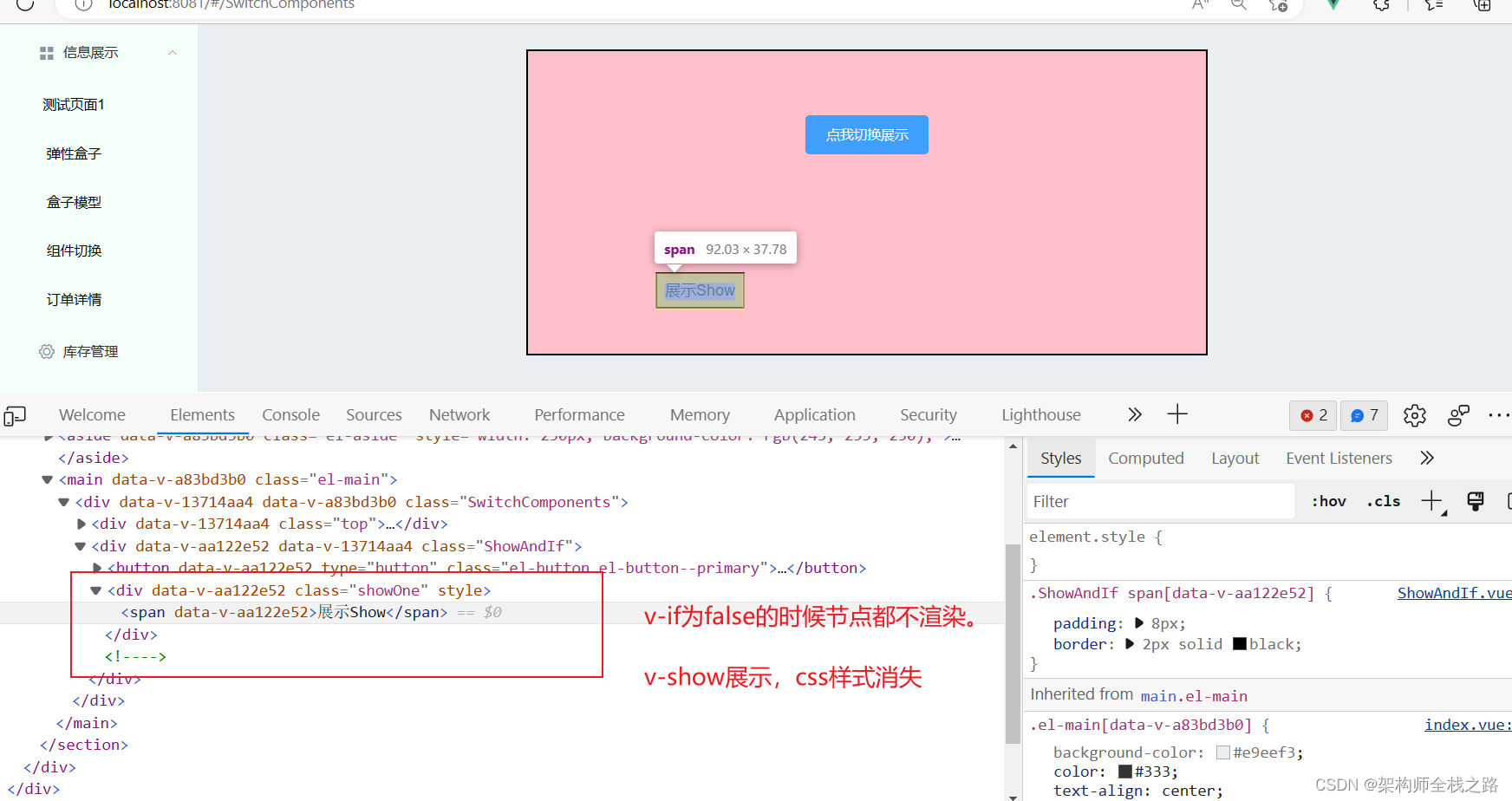Screen dimensions: 1512x801
Task: Open 弹性盒子 menu item
Action: pyautogui.click(x=74, y=153)
